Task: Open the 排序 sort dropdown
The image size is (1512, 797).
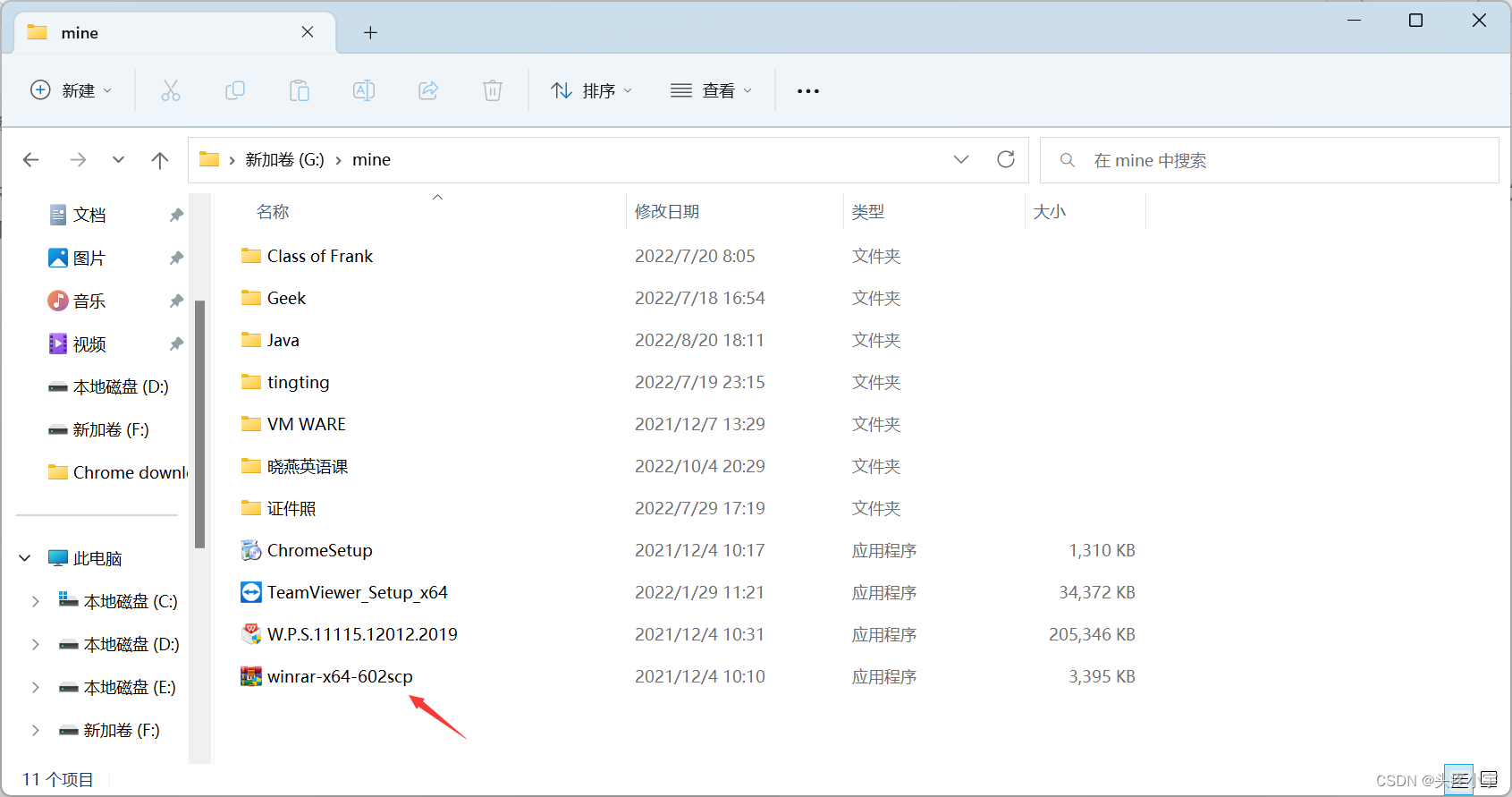Action: point(592,90)
